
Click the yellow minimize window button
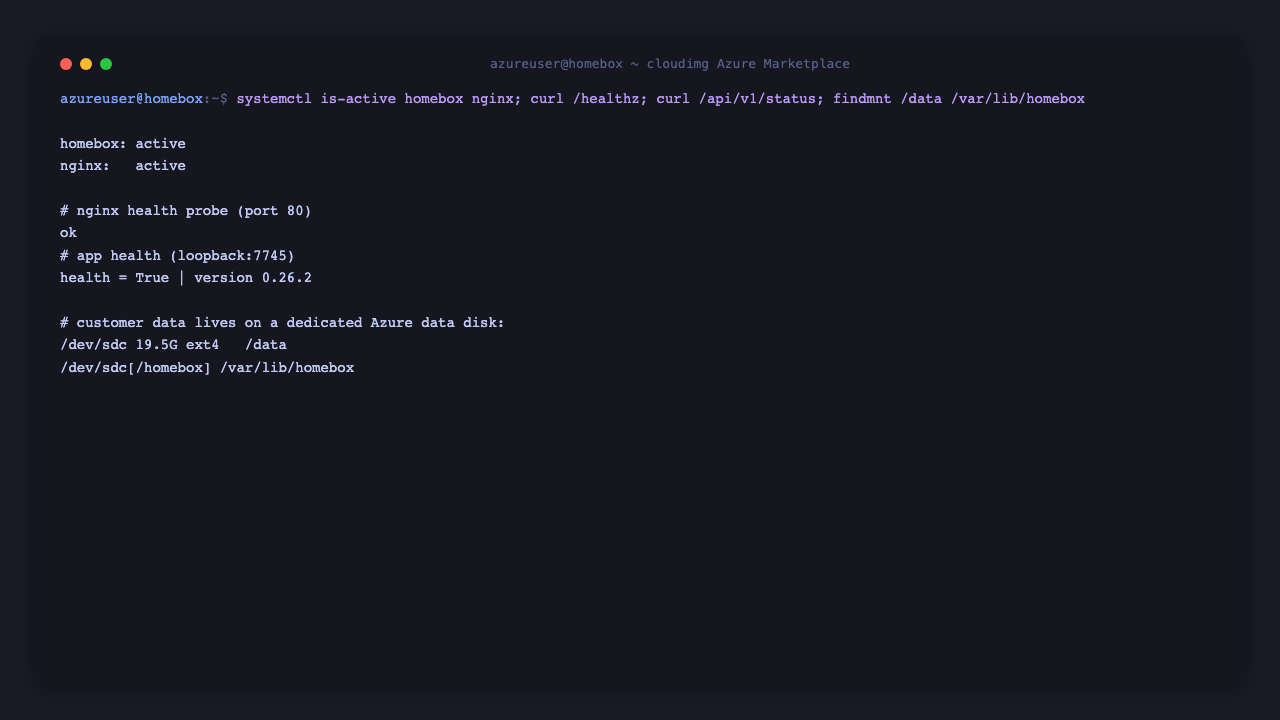click(x=86, y=64)
